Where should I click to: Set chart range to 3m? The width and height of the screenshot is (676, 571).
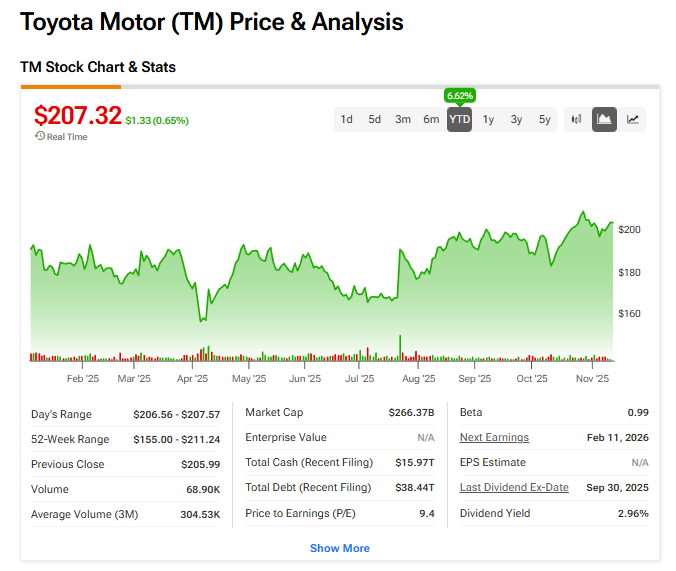click(402, 119)
